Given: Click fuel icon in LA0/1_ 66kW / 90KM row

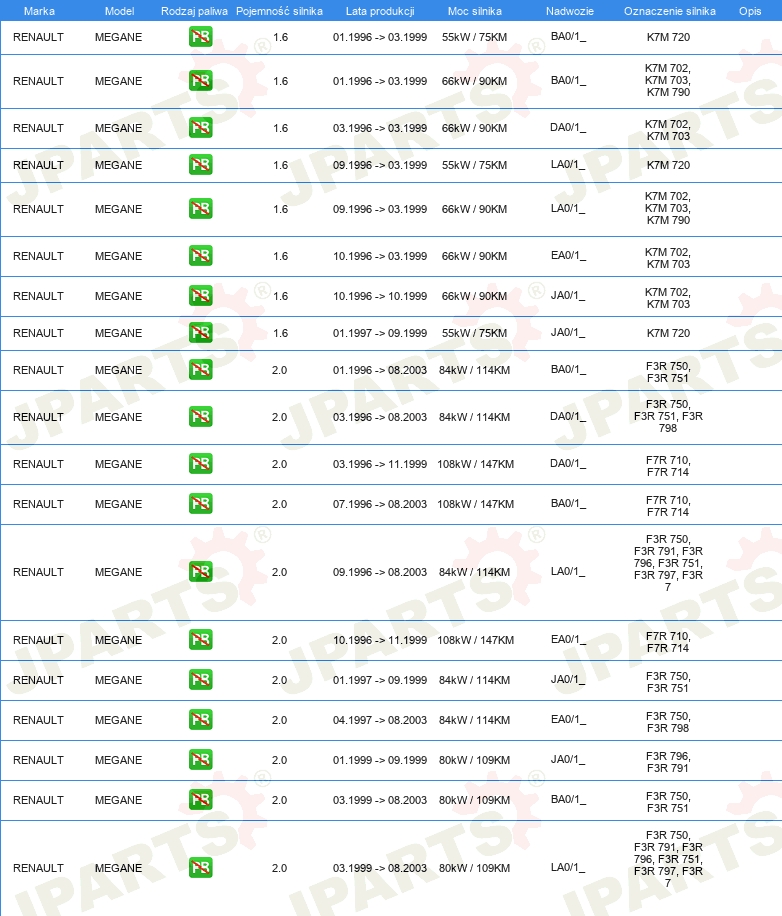Looking at the screenshot, I should [200, 209].
